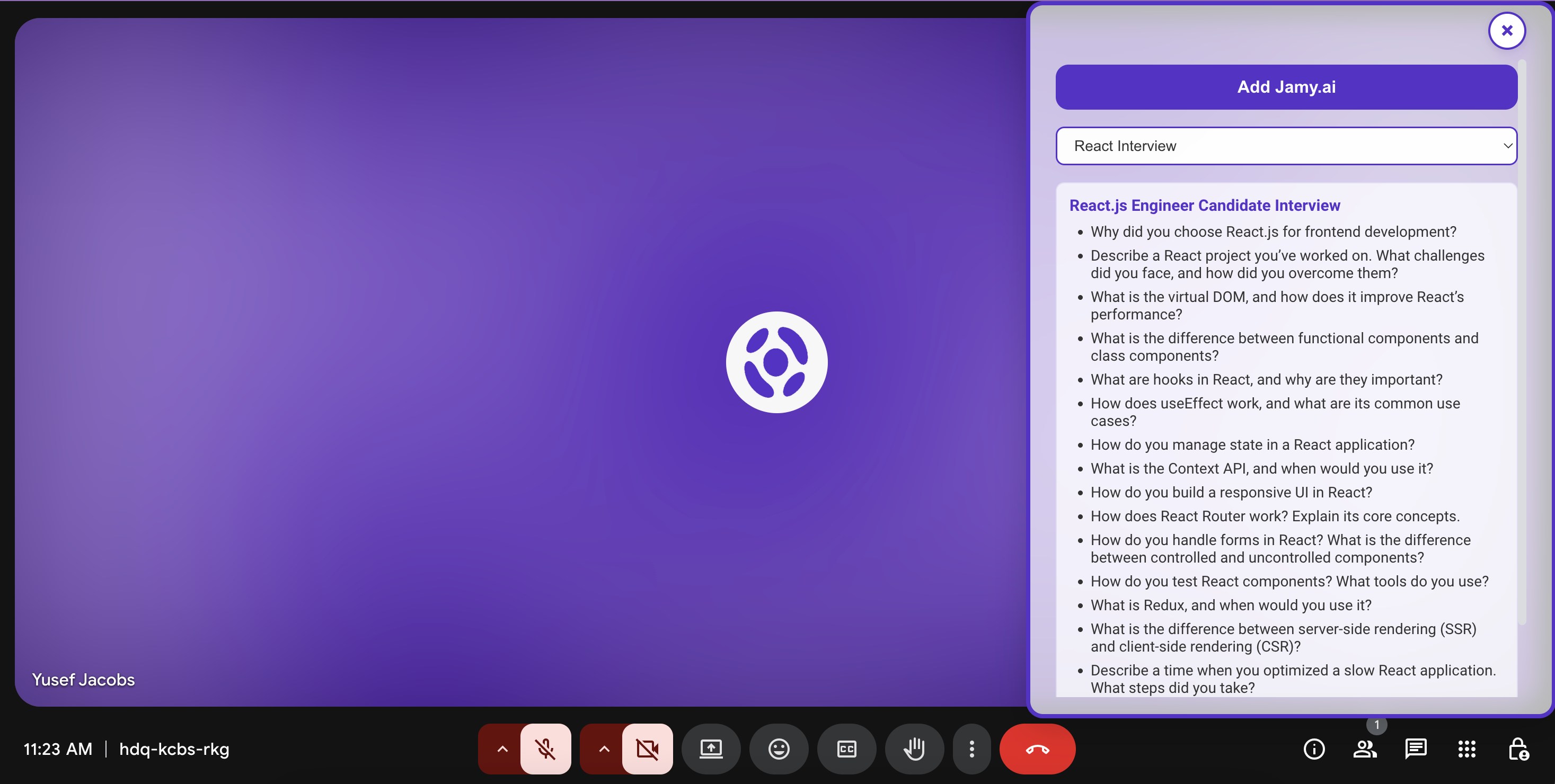The image size is (1555, 784).
Task: Toggle closed captions
Action: click(846, 749)
